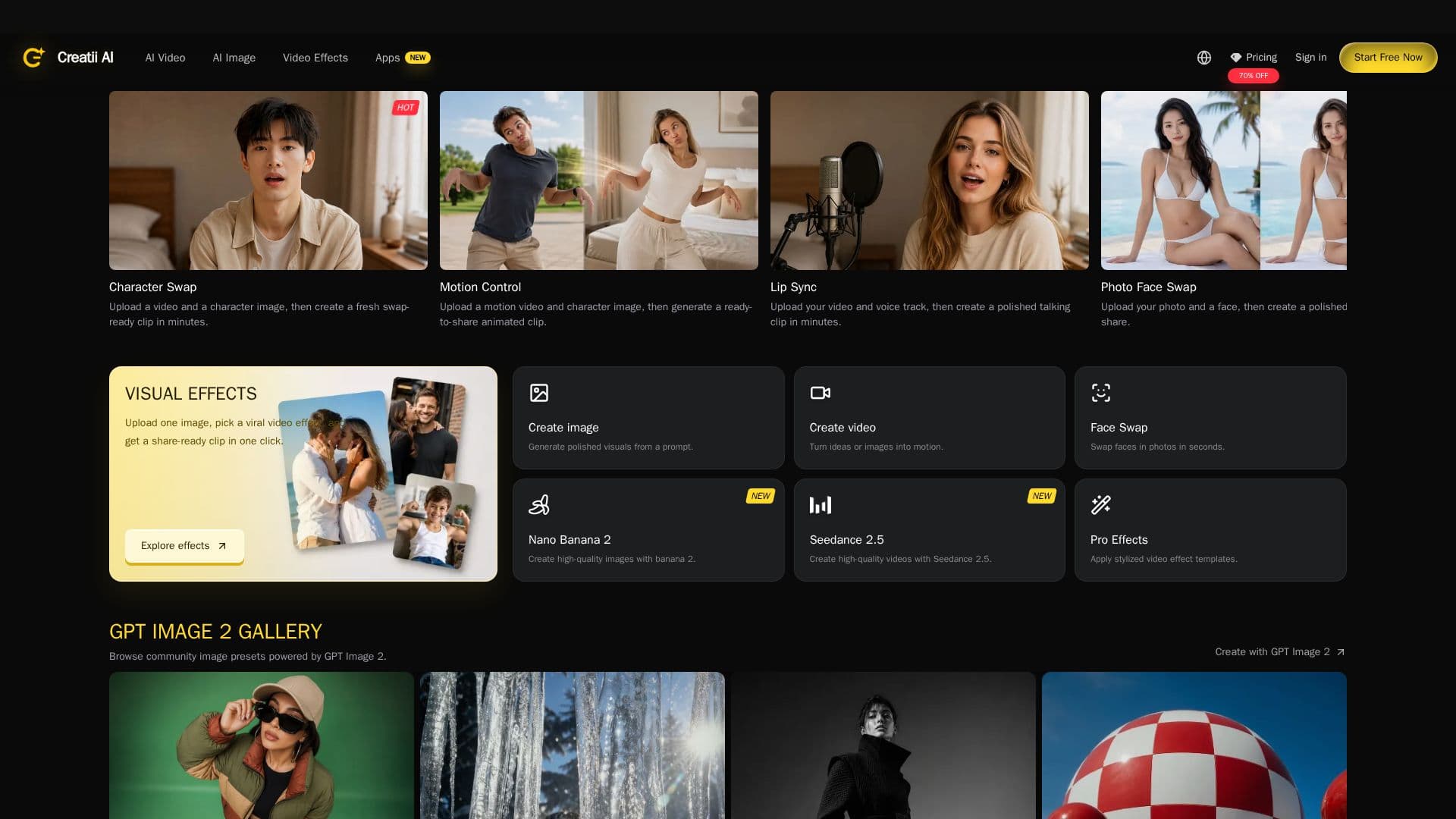Open the Video Effects menu

315,58
